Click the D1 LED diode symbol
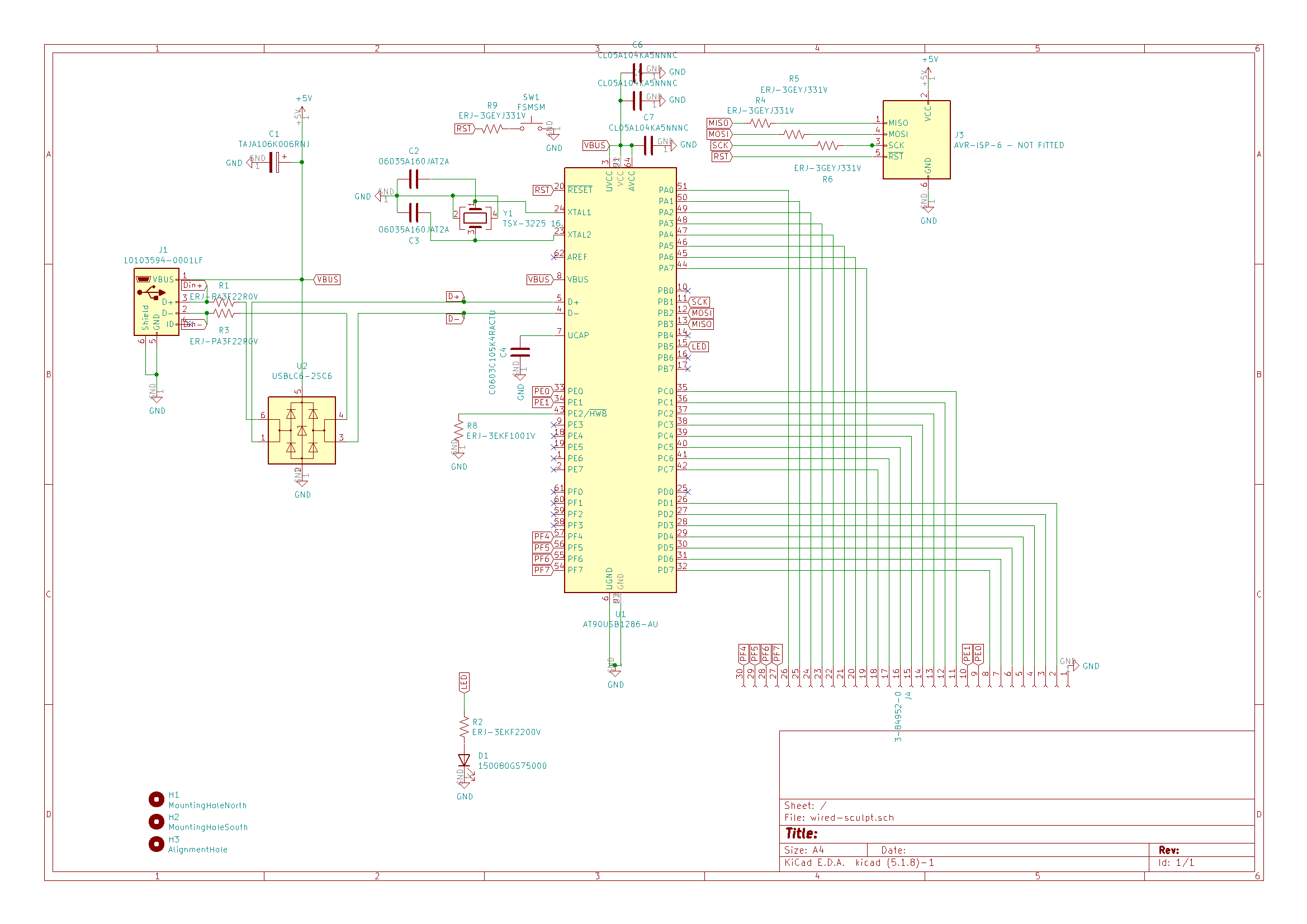This screenshot has width=1307, height=924. (464, 761)
